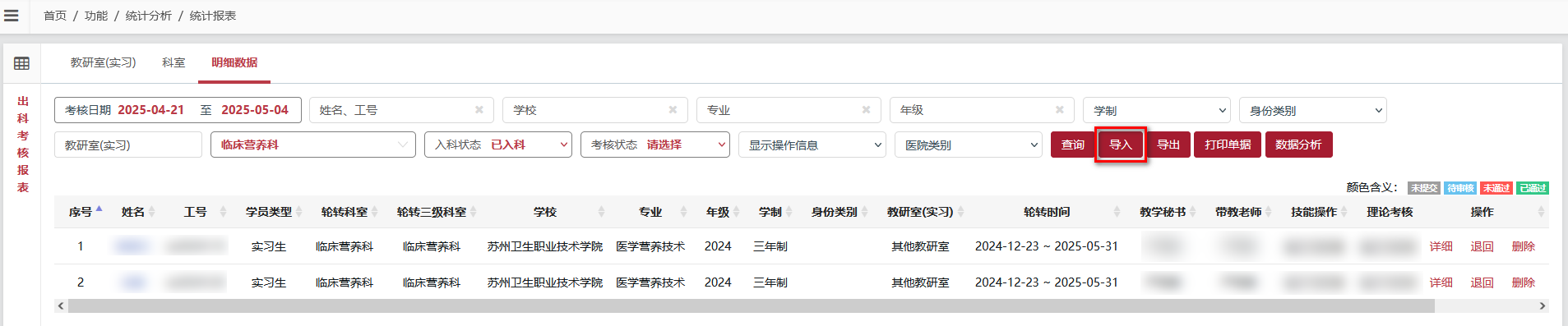Viewport: 1568px width, 326px height.
Task: Click the 未提交 gray color legend
Action: tap(1424, 188)
